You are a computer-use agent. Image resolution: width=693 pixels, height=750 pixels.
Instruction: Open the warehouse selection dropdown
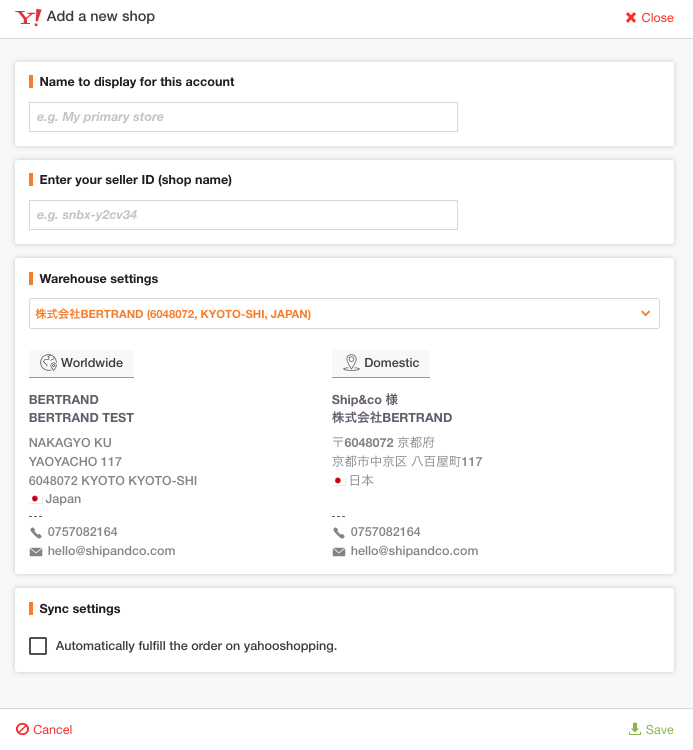coord(344,314)
